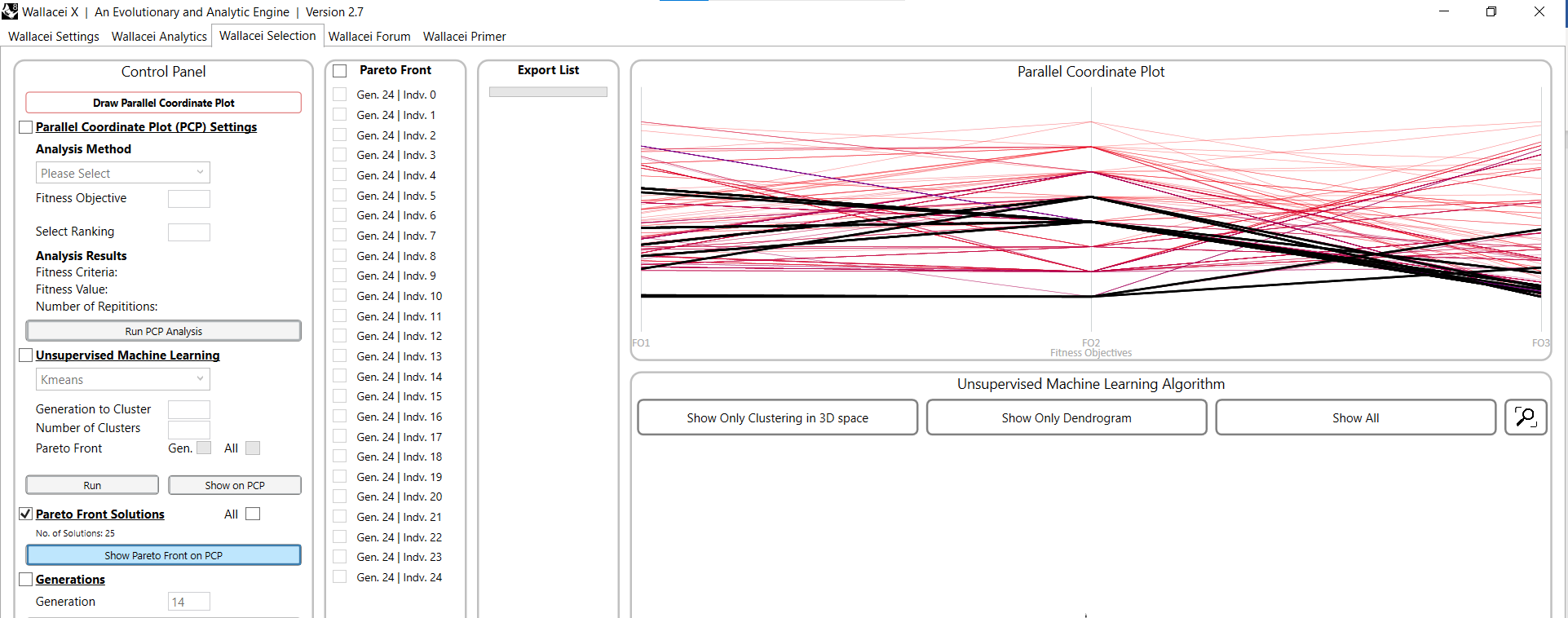This screenshot has height=618, width=1568.
Task: Open the Wallacei Settings tab
Action: coord(54,37)
